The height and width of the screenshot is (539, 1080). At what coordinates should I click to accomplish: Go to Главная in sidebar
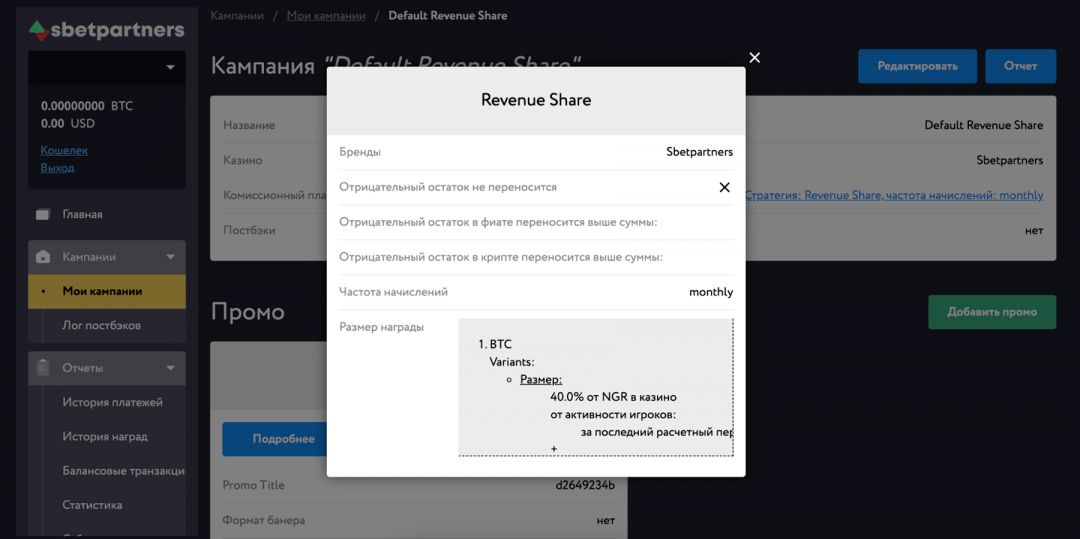point(82,214)
